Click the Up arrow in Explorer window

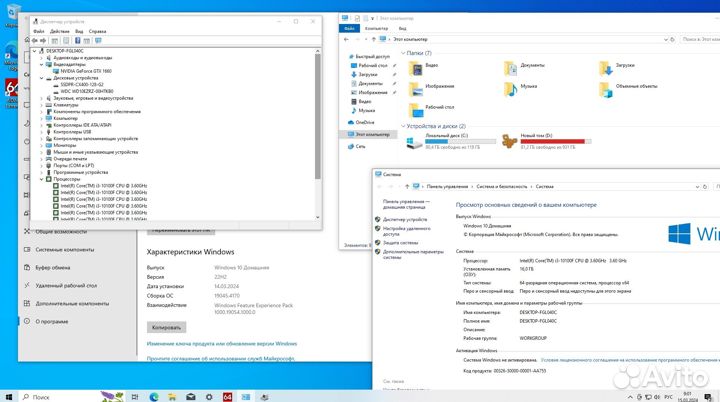pos(373,40)
